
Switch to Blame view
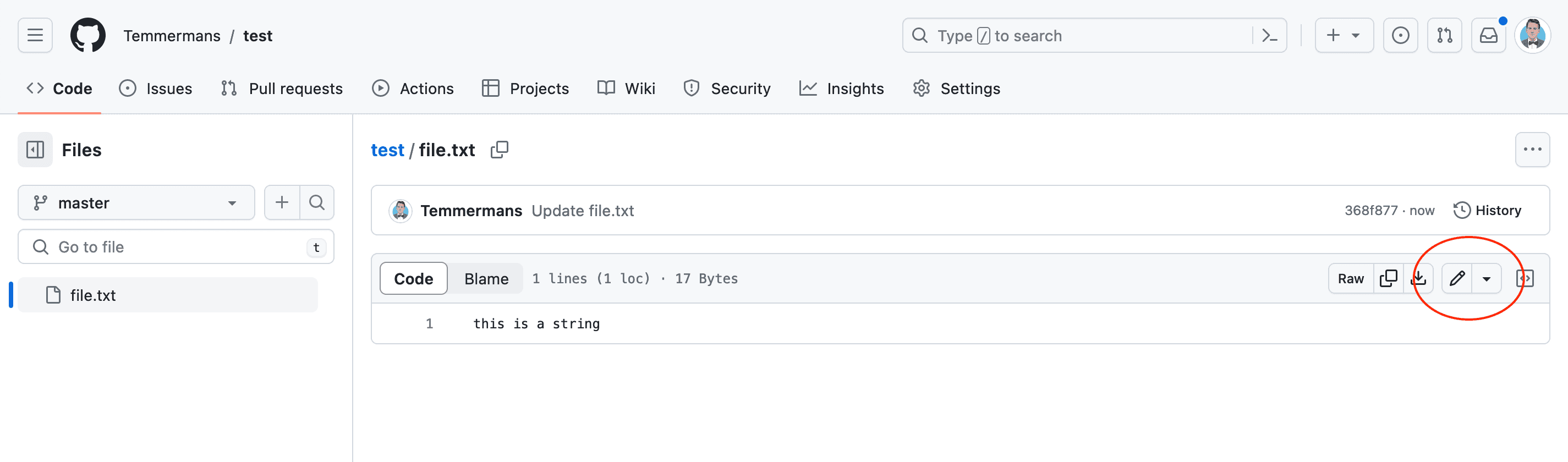click(486, 279)
